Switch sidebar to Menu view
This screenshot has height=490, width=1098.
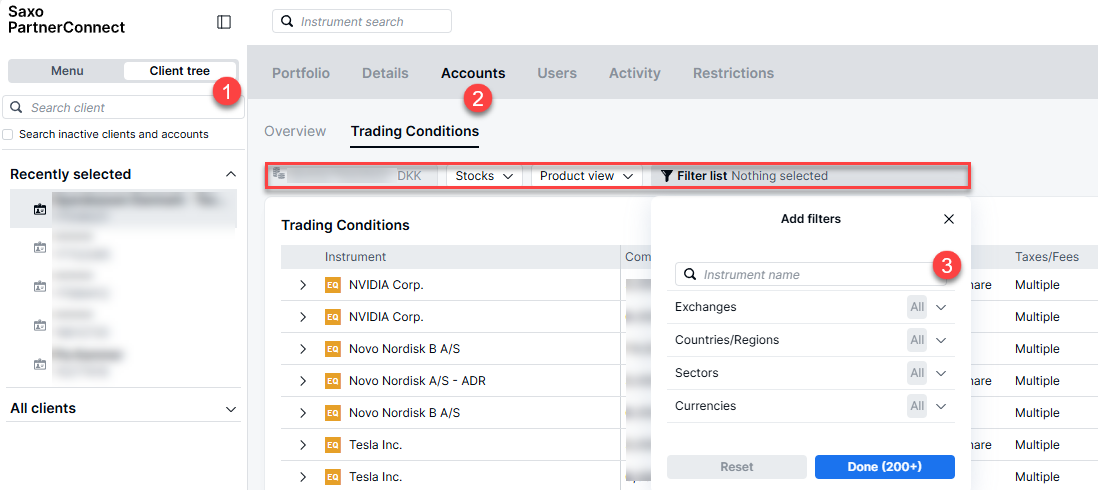tap(67, 71)
